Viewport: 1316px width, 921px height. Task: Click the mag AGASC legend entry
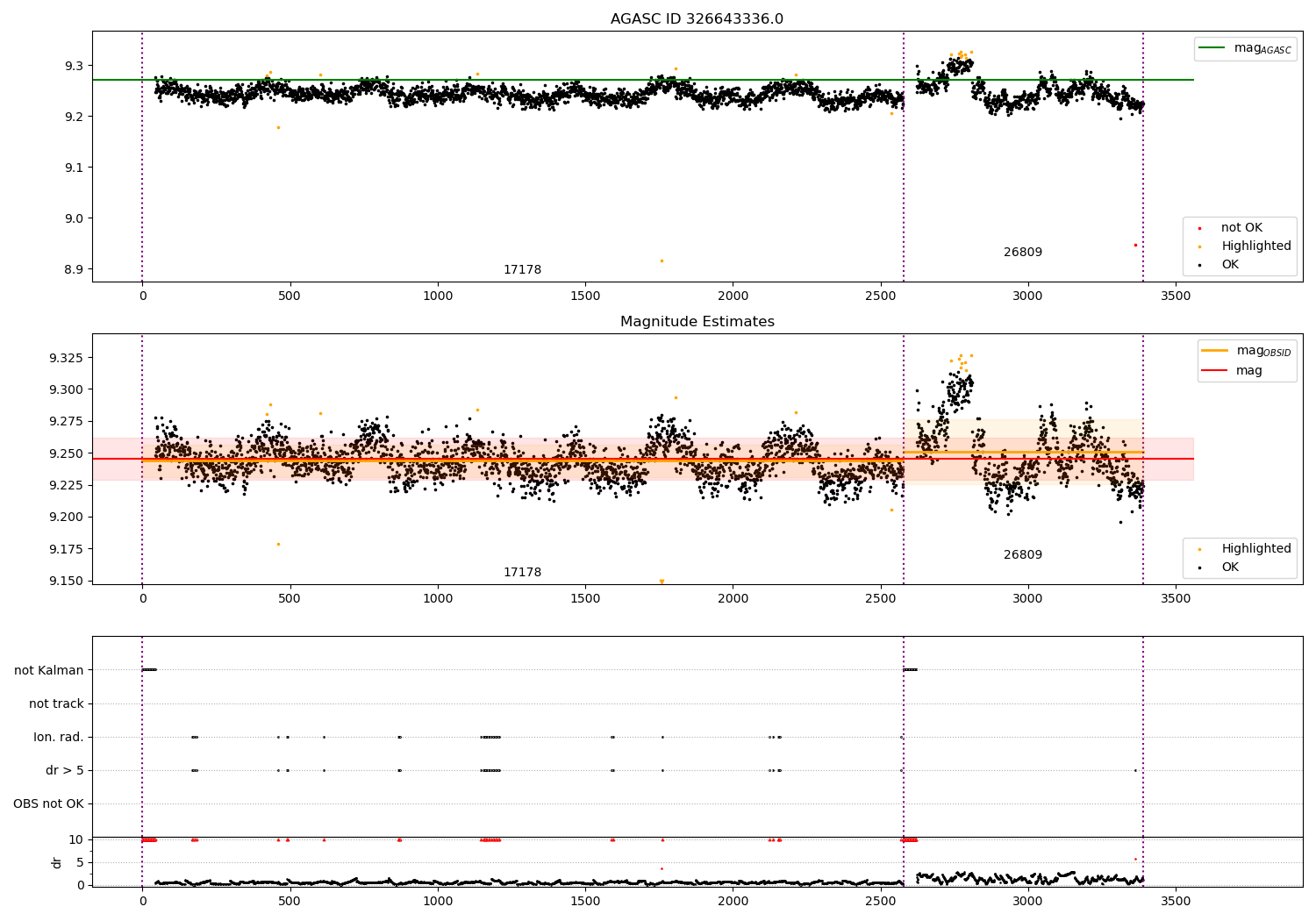(x=1245, y=49)
